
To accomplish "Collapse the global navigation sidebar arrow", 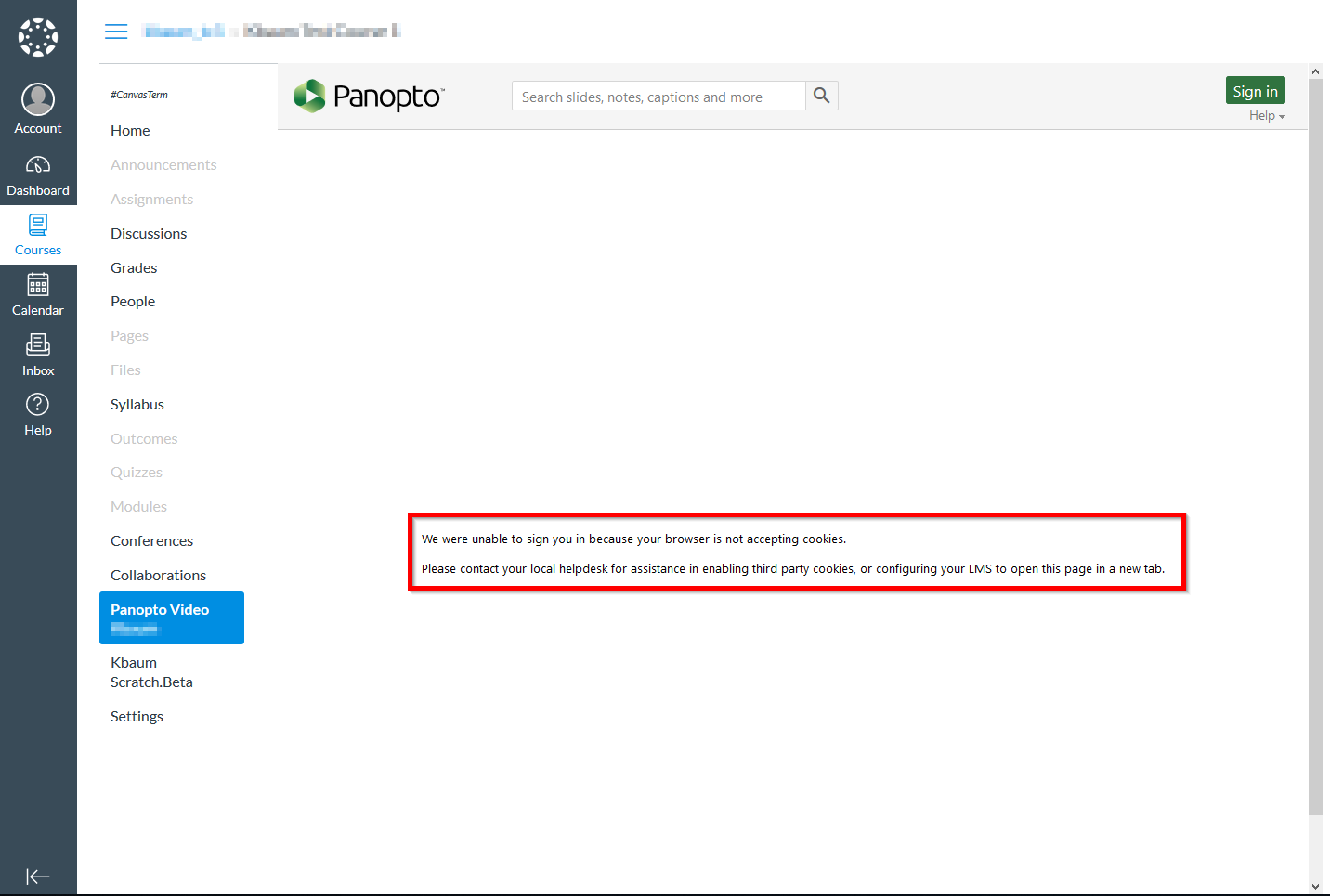I will pyautogui.click(x=38, y=877).
